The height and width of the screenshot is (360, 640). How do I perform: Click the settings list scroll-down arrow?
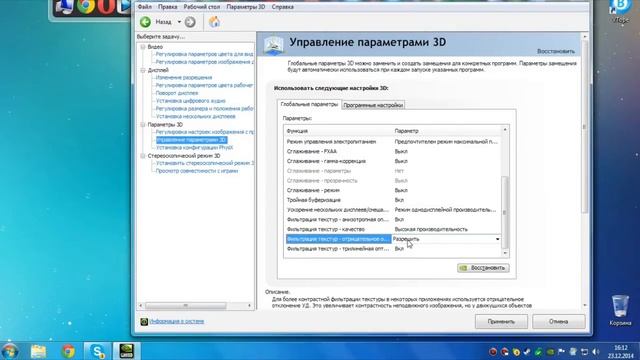[x=505, y=253]
